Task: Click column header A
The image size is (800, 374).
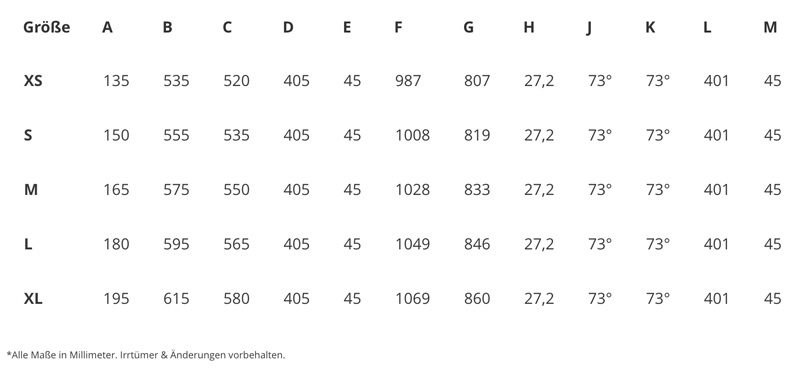Action: pos(107,27)
